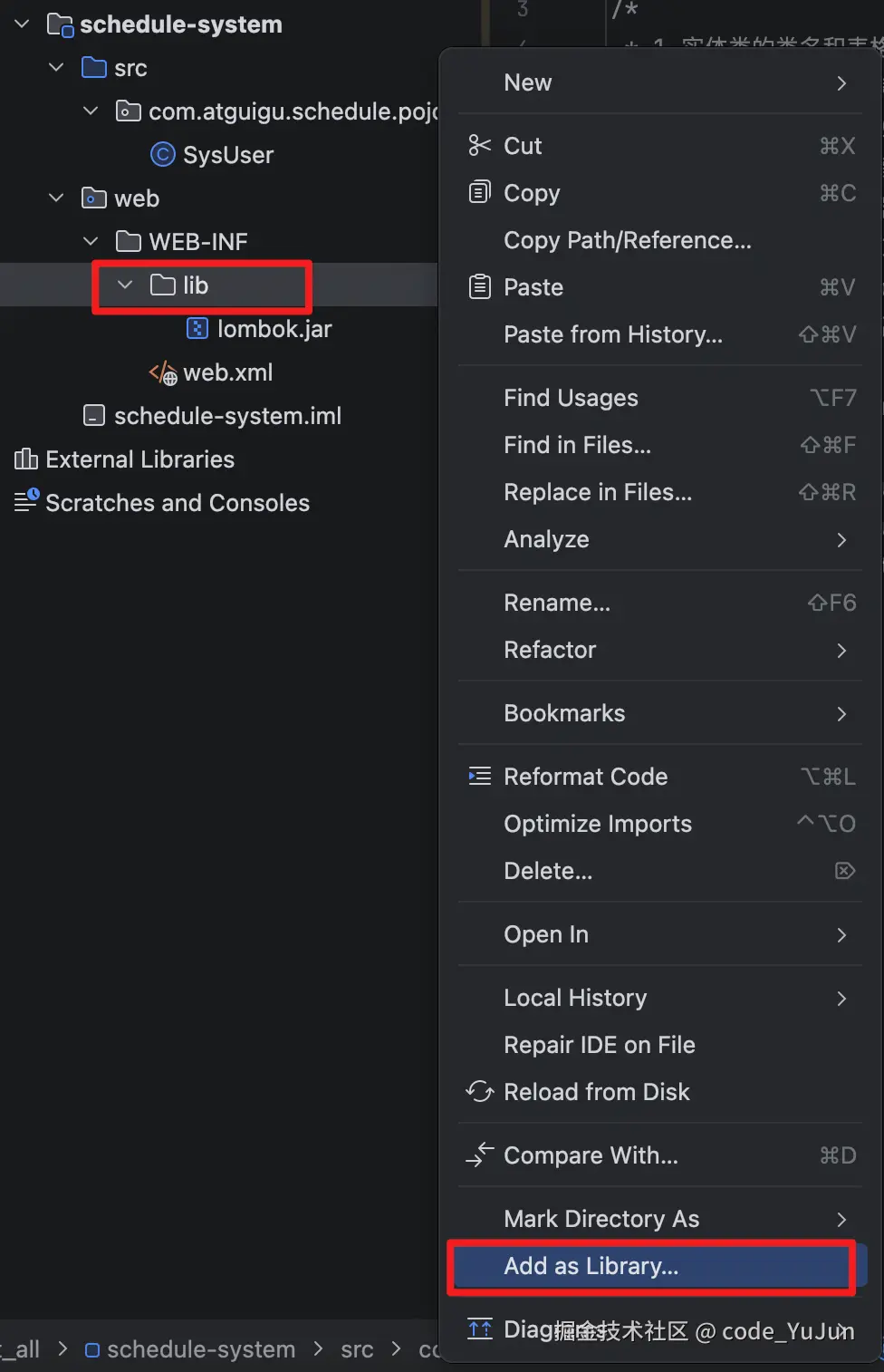Click the Reload from Disk icon
The width and height of the screenshot is (884, 1372).
[479, 1092]
